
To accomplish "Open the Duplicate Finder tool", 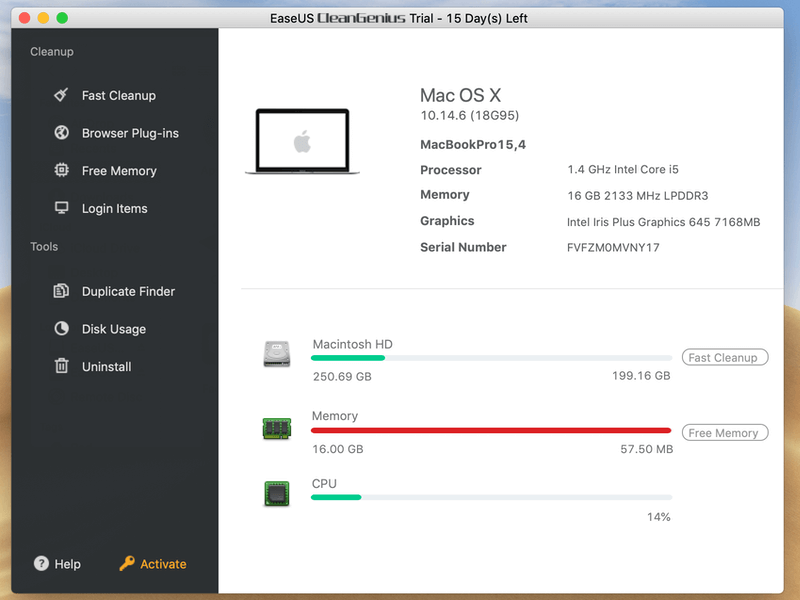I will pyautogui.click(x=128, y=291).
